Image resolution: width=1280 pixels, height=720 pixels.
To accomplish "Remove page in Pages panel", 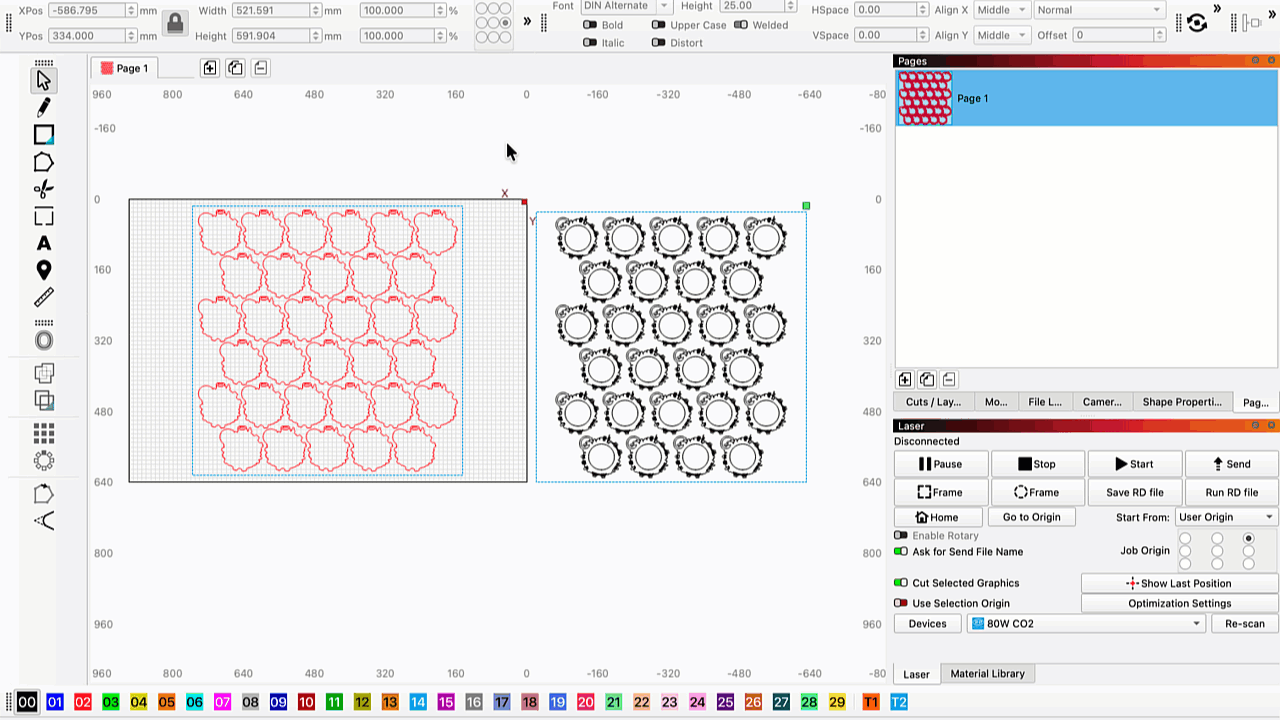I will pyautogui.click(x=949, y=379).
